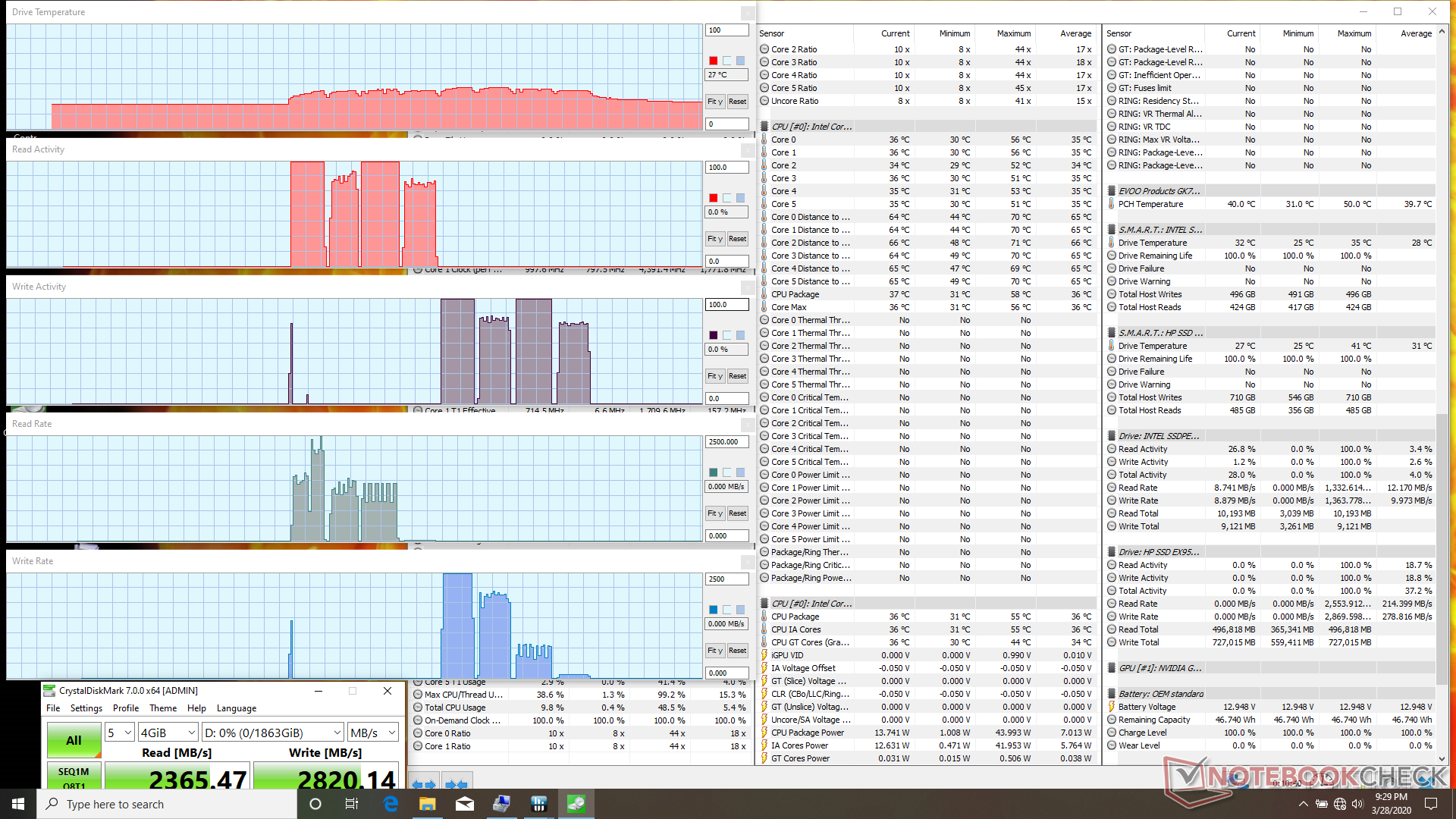The height and width of the screenshot is (819, 1456).
Task: Click Reset in Drive Temperature graph
Action: pyautogui.click(x=737, y=102)
